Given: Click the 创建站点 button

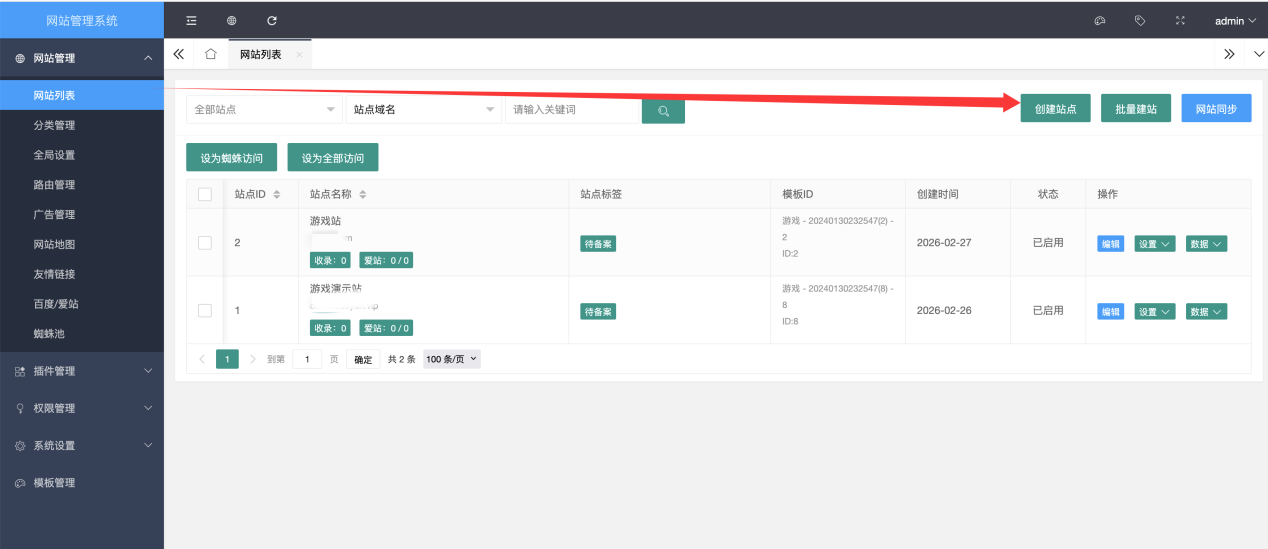Looking at the screenshot, I should [x=1055, y=109].
